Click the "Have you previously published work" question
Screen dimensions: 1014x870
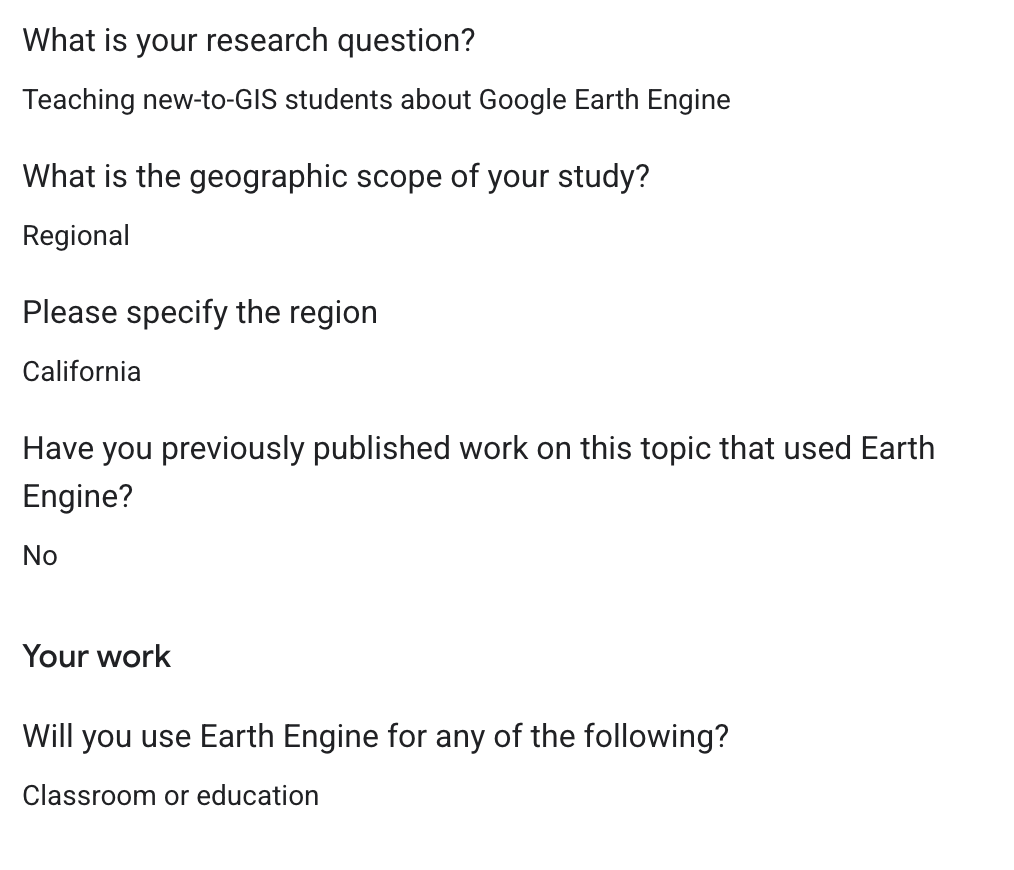pyautogui.click(x=478, y=449)
